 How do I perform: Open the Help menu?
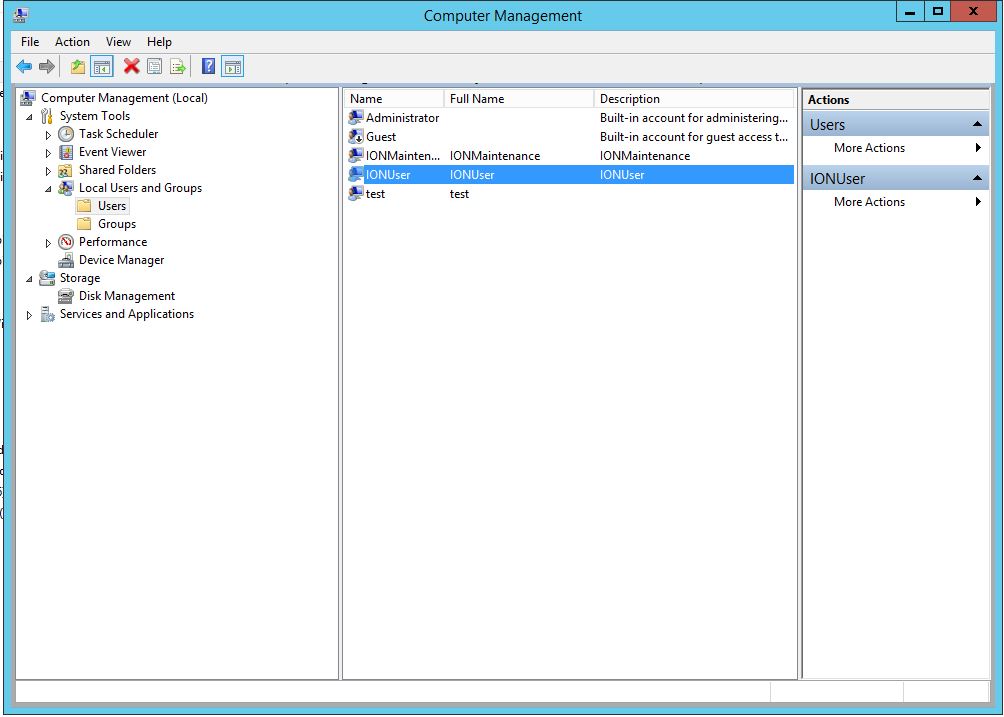[x=159, y=42]
